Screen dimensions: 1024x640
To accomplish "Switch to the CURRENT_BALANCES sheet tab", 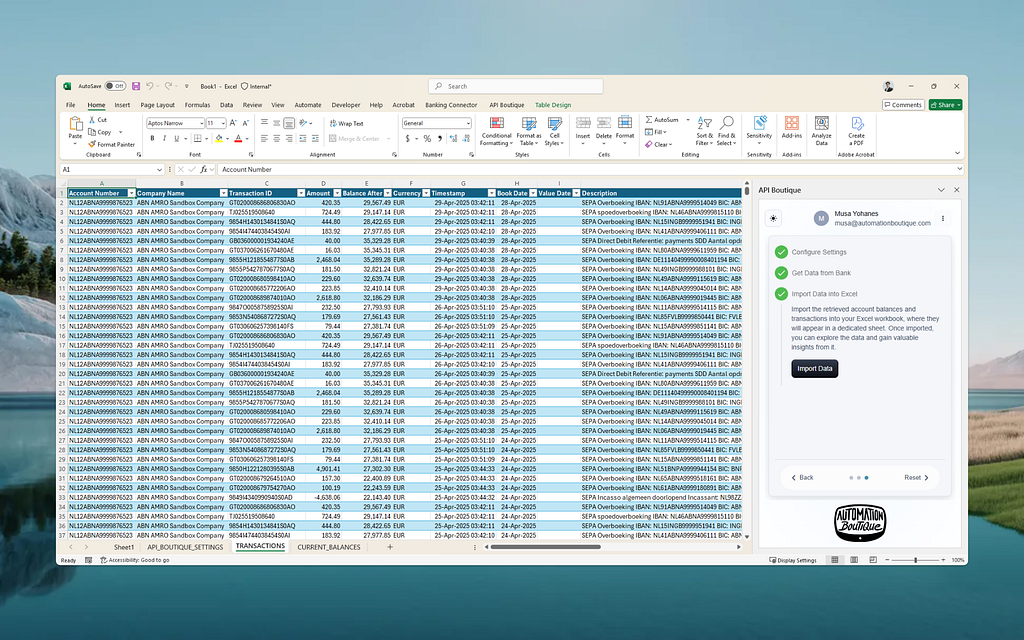I will tap(328, 547).
